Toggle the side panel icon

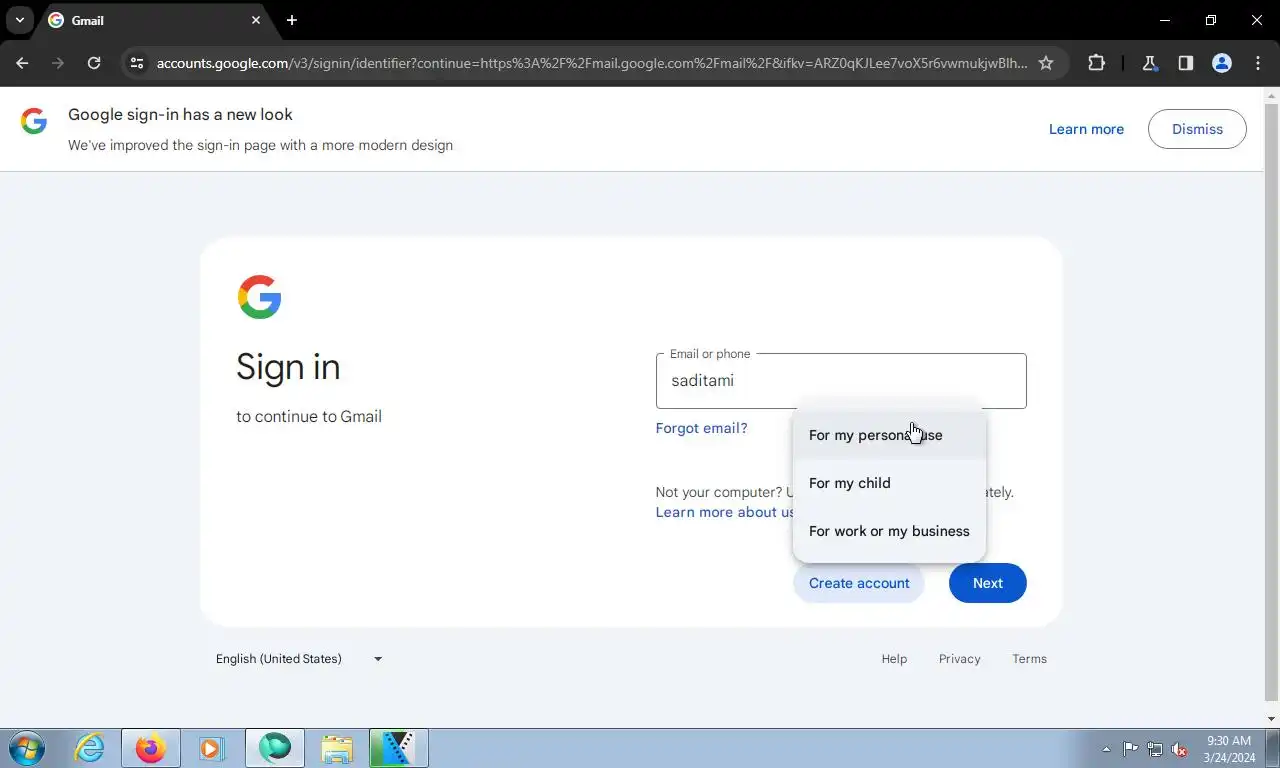pyautogui.click(x=1186, y=63)
